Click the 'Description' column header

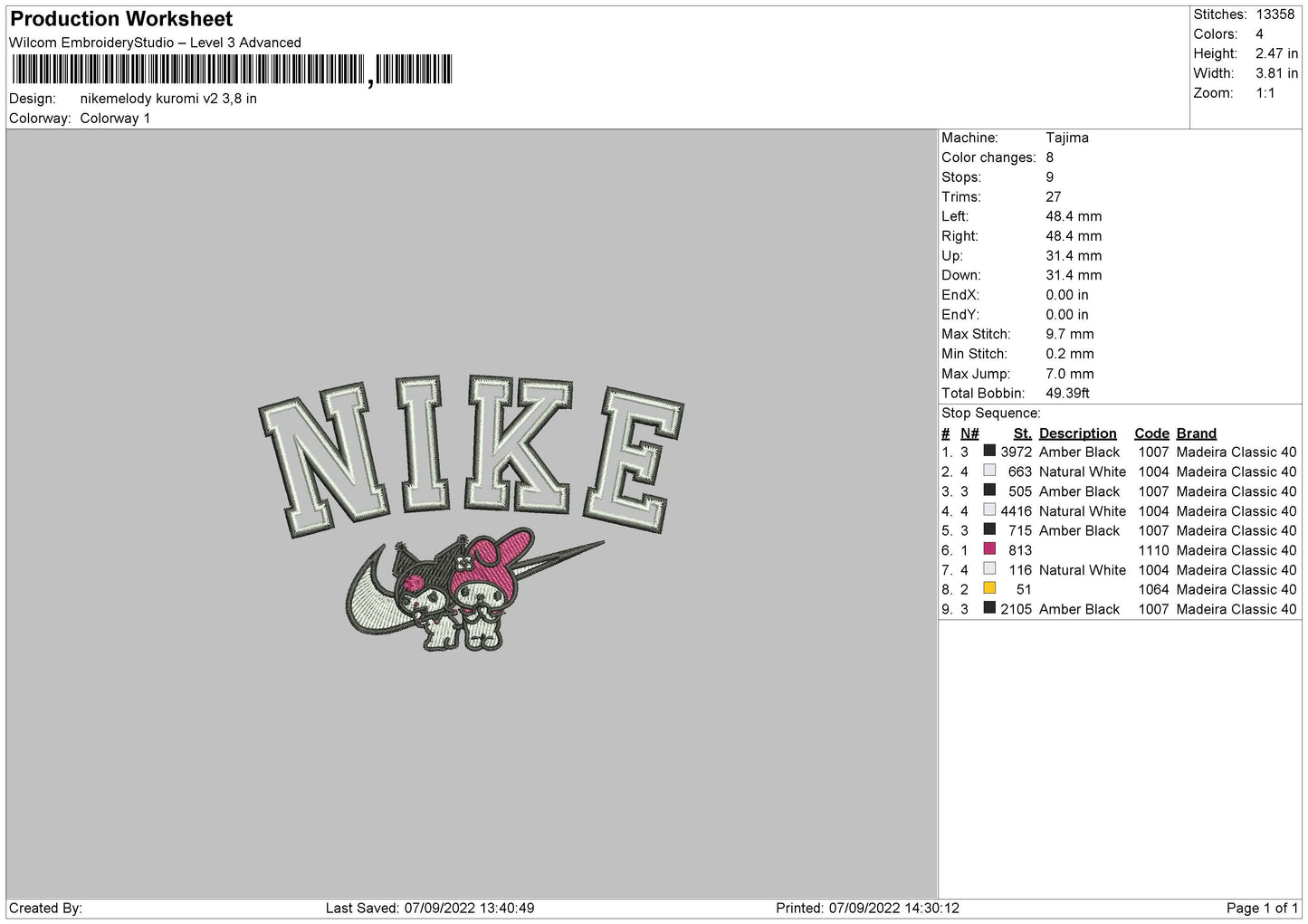point(1077,433)
